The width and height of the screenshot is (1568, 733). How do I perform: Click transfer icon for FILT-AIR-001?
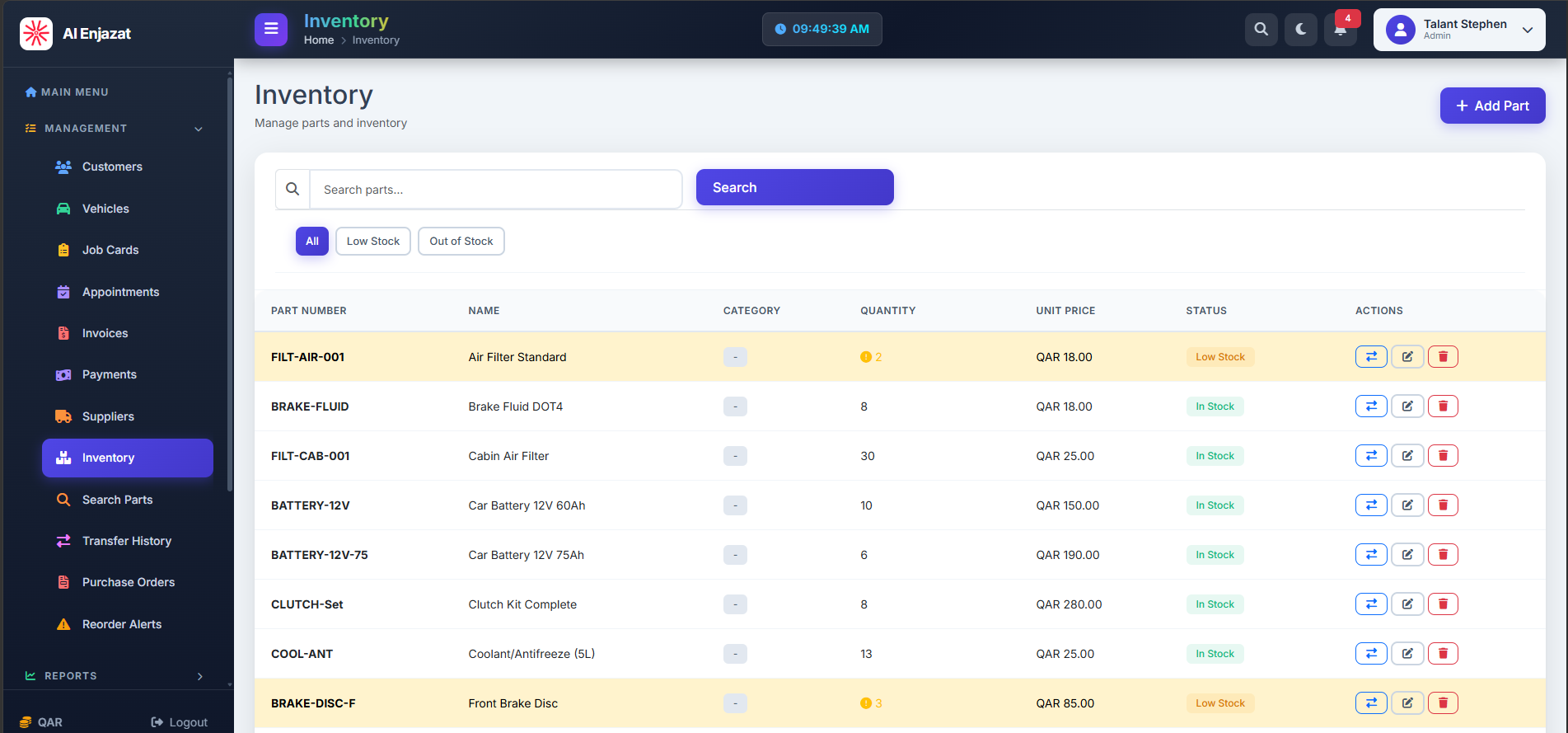pyautogui.click(x=1371, y=357)
